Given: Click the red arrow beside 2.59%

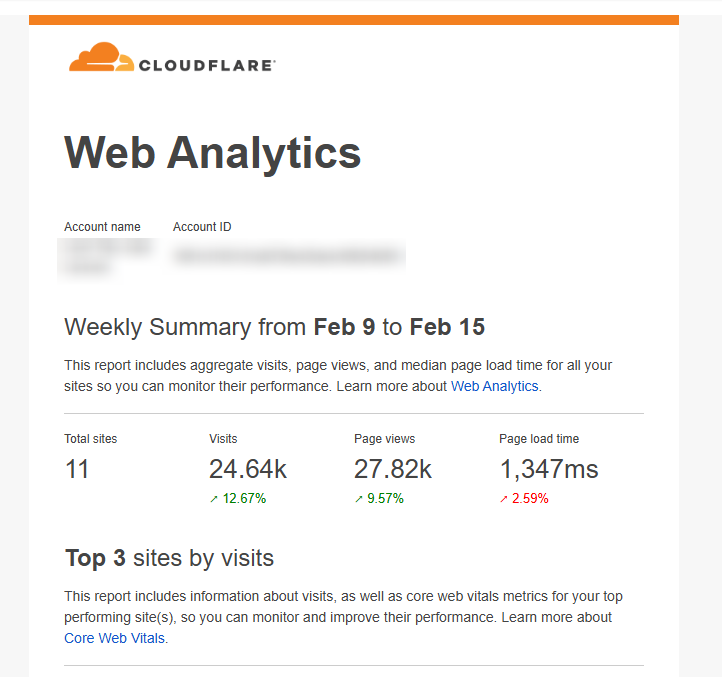Looking at the screenshot, I should pyautogui.click(x=504, y=499).
